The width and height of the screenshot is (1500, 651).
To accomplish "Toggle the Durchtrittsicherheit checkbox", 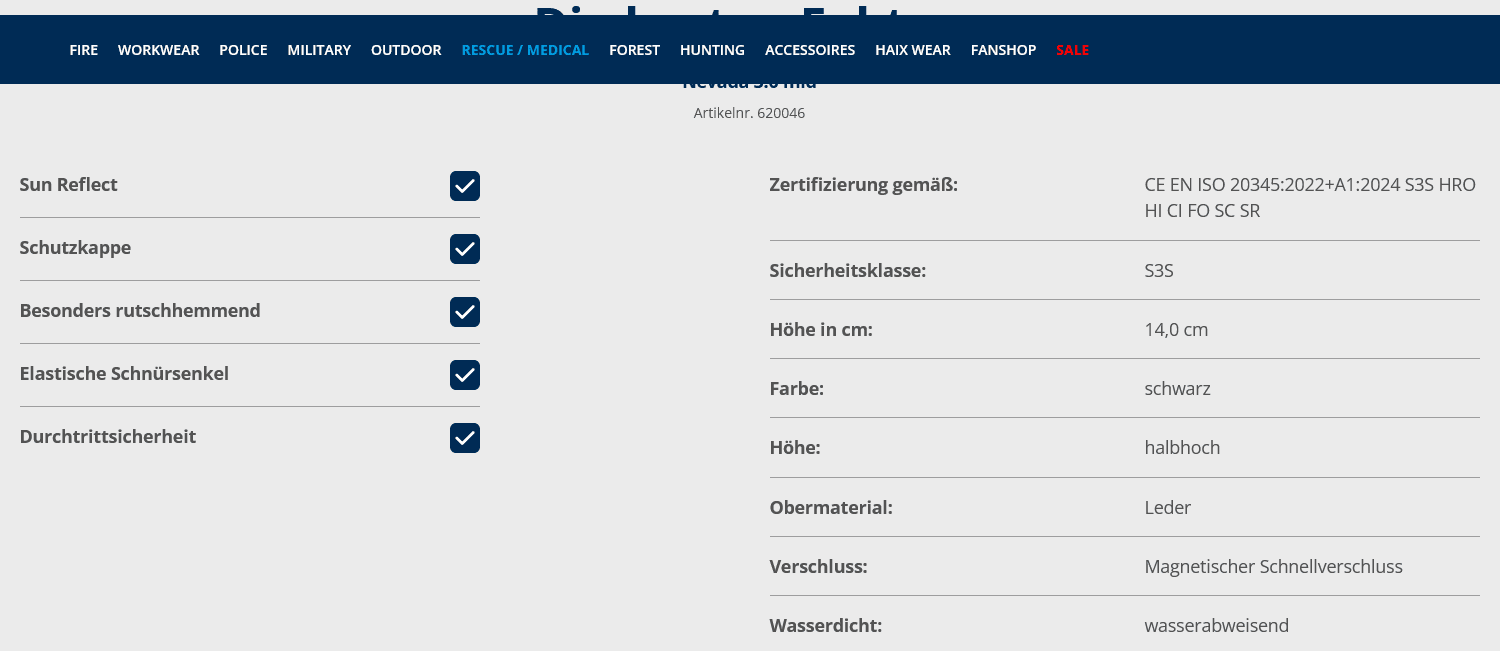I will [x=465, y=438].
